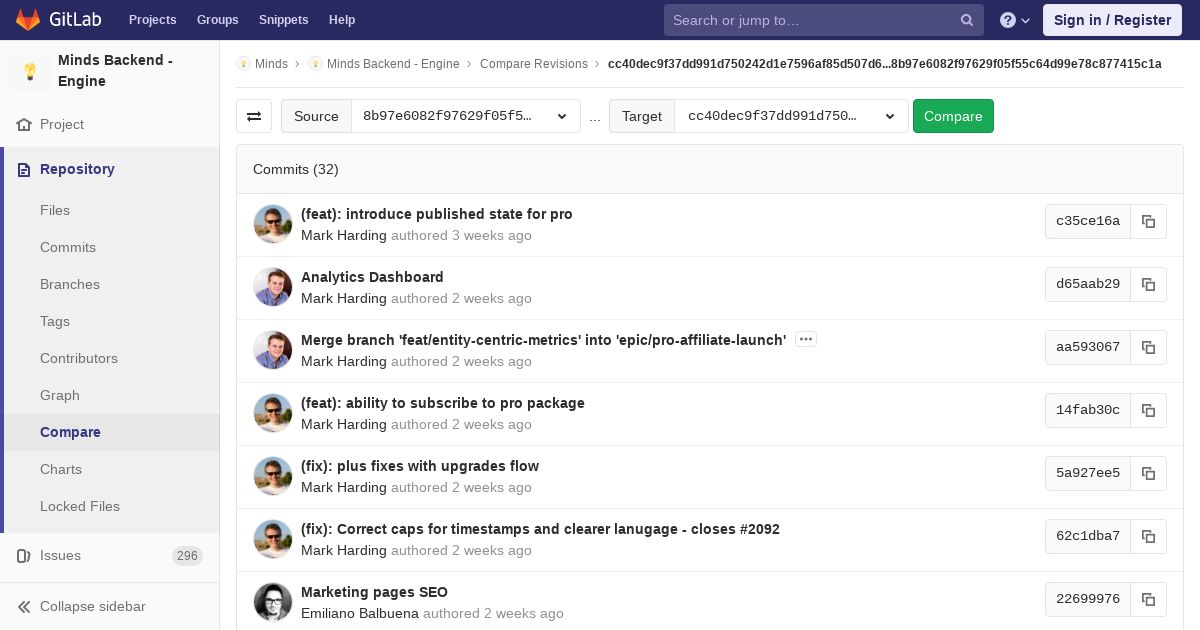Screen dimensions: 1200x630
Task: Click the GitLab fox logo
Action: 28,20
